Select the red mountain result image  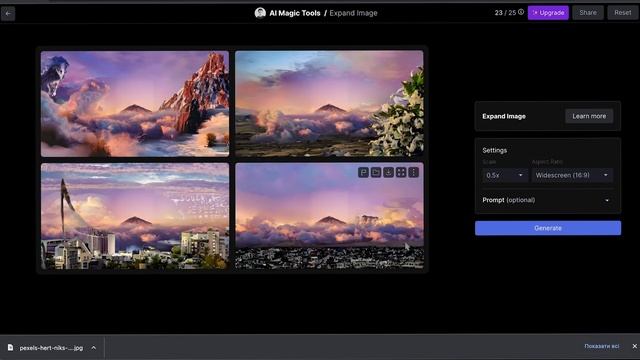click(135, 104)
